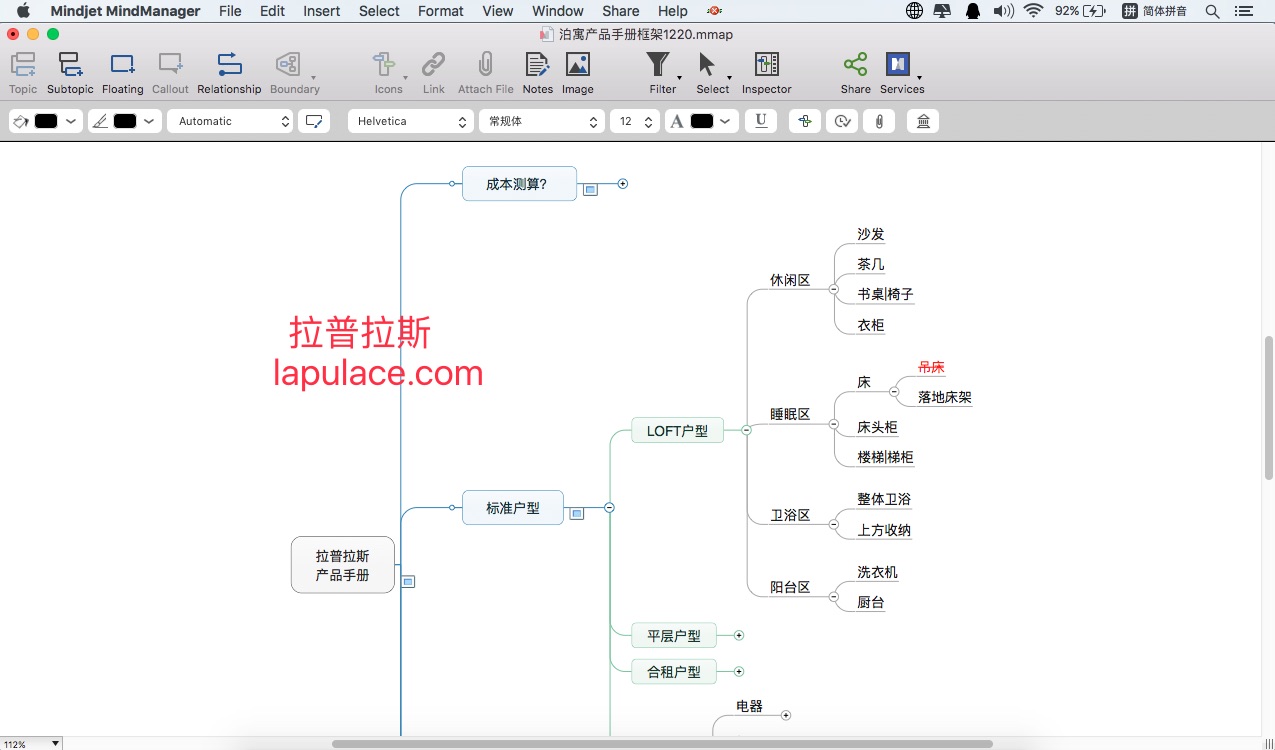Expand the 电器 topic
Viewport: 1275px width, 750px height.
click(786, 715)
